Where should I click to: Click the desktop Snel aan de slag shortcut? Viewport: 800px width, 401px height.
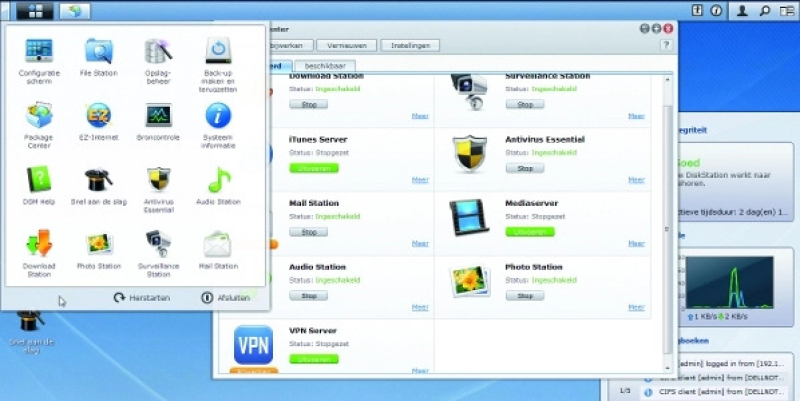click(x=31, y=330)
